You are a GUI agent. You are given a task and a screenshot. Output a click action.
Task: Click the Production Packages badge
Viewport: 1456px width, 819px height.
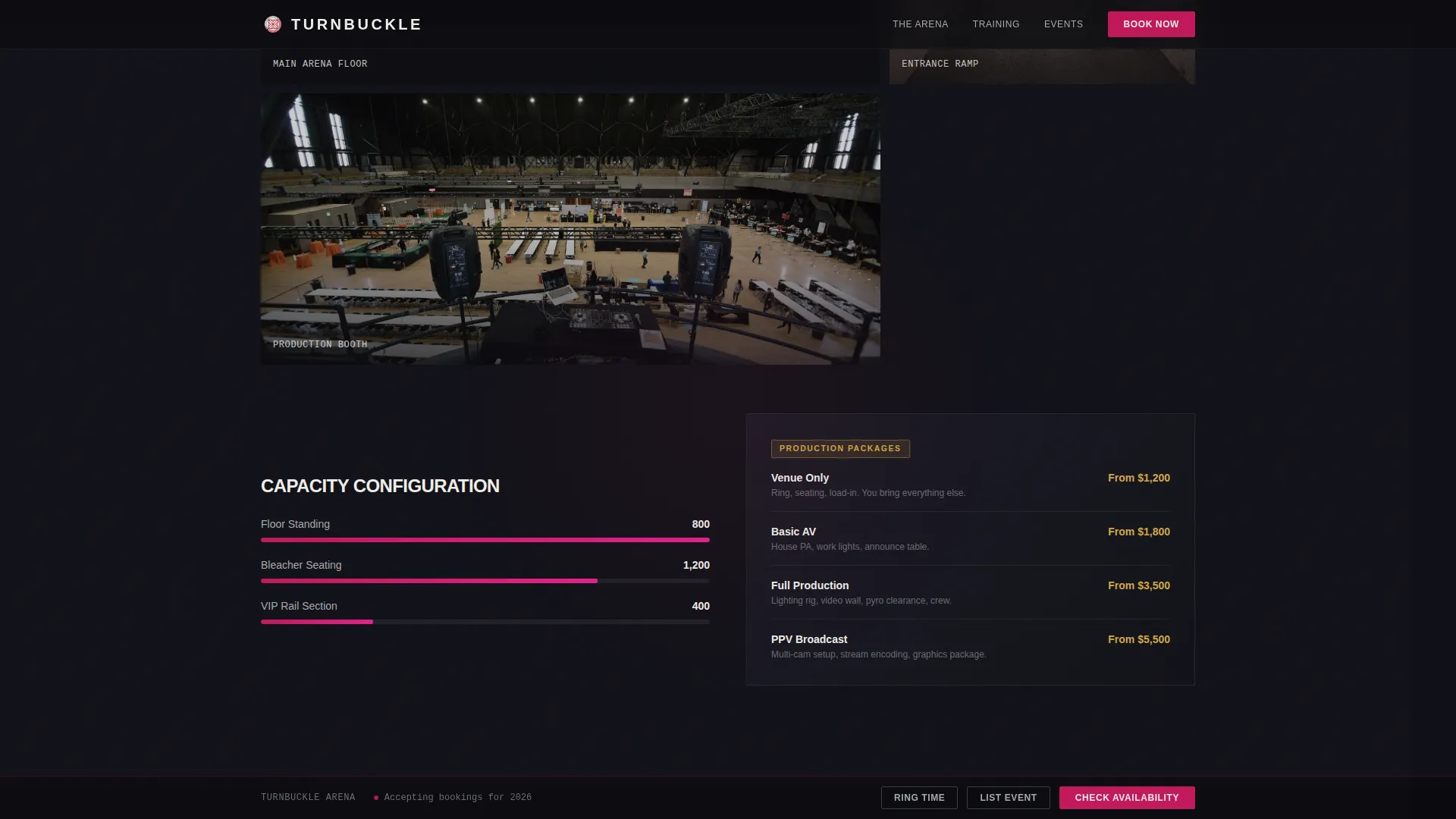(x=840, y=449)
